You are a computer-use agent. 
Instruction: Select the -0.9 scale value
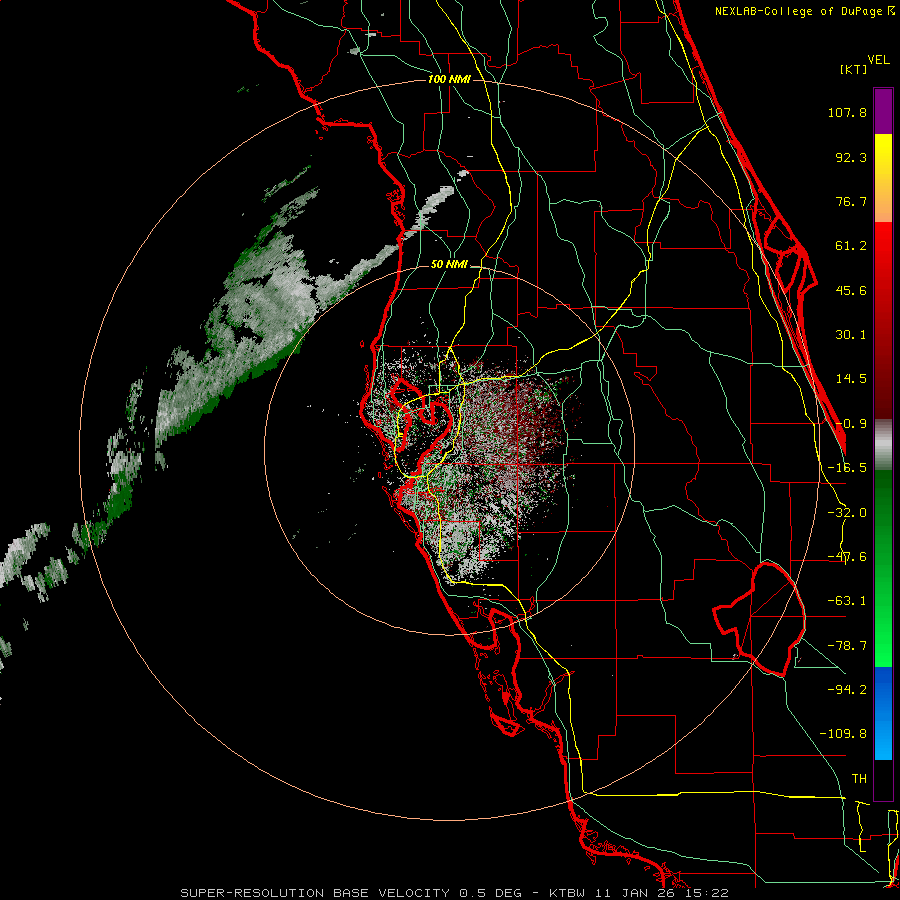851,424
